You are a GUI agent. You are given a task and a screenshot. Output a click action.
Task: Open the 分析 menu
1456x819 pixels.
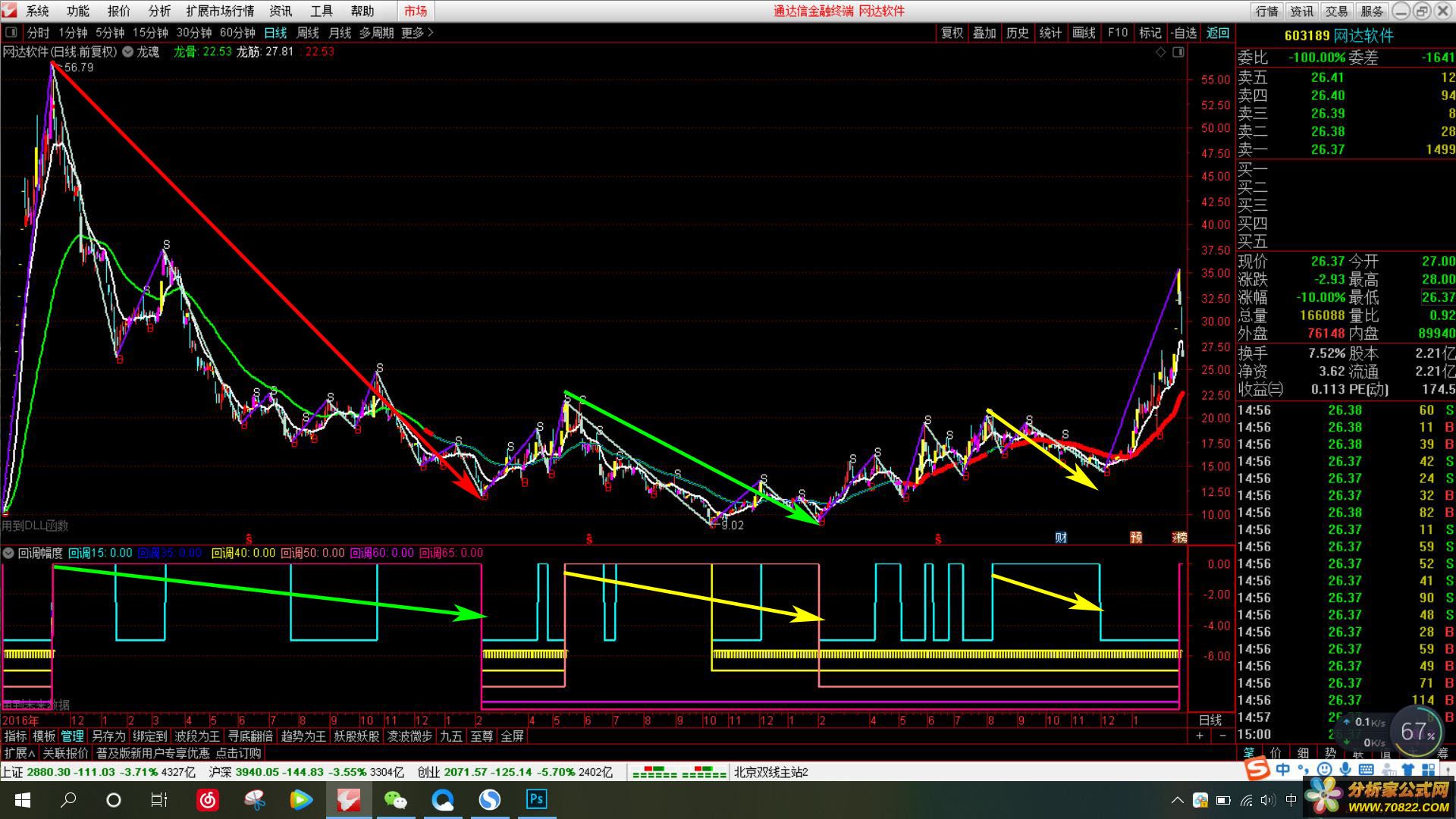(x=159, y=11)
